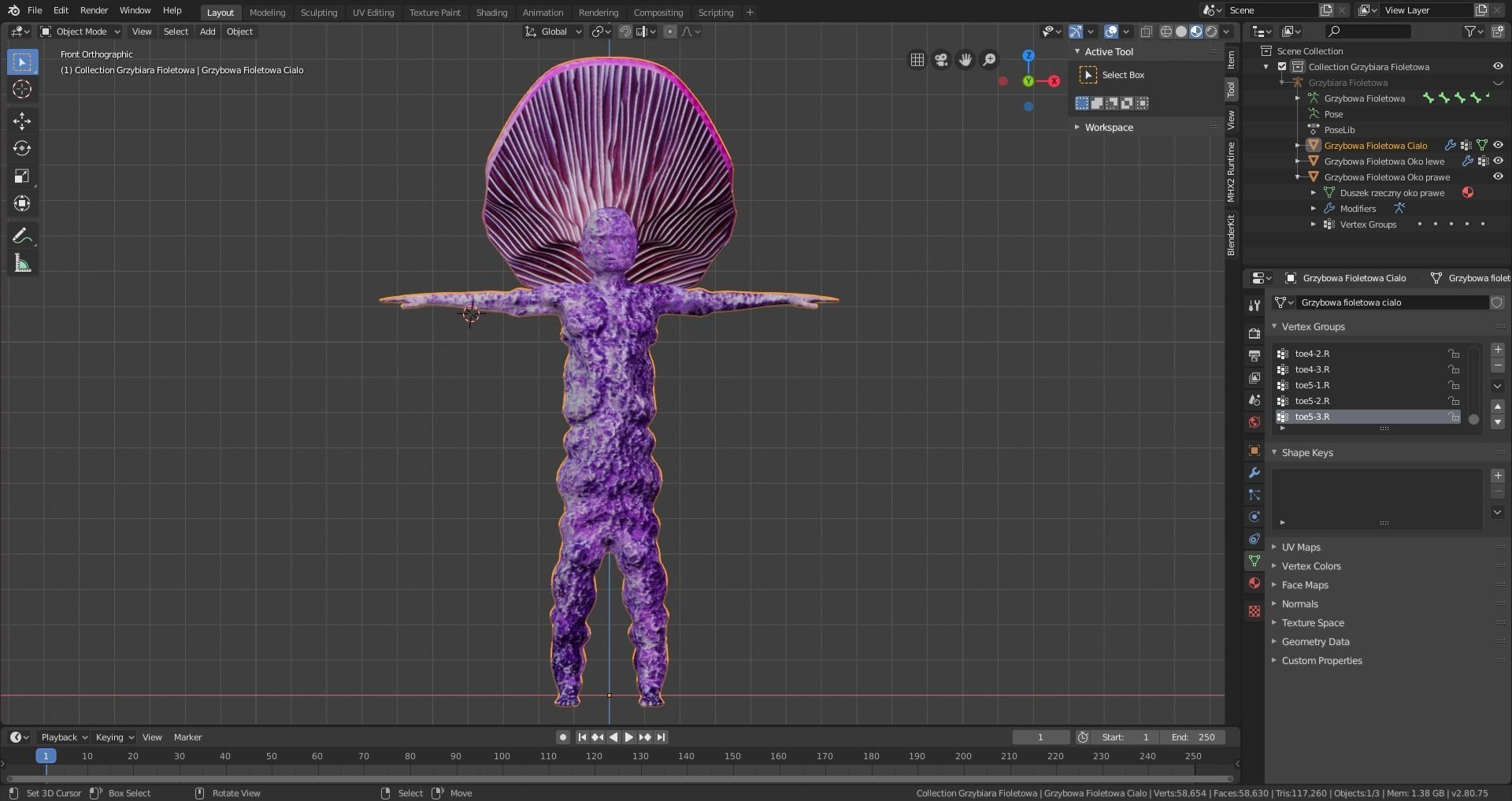1512x801 pixels.
Task: Play the animation forward
Action: point(628,737)
